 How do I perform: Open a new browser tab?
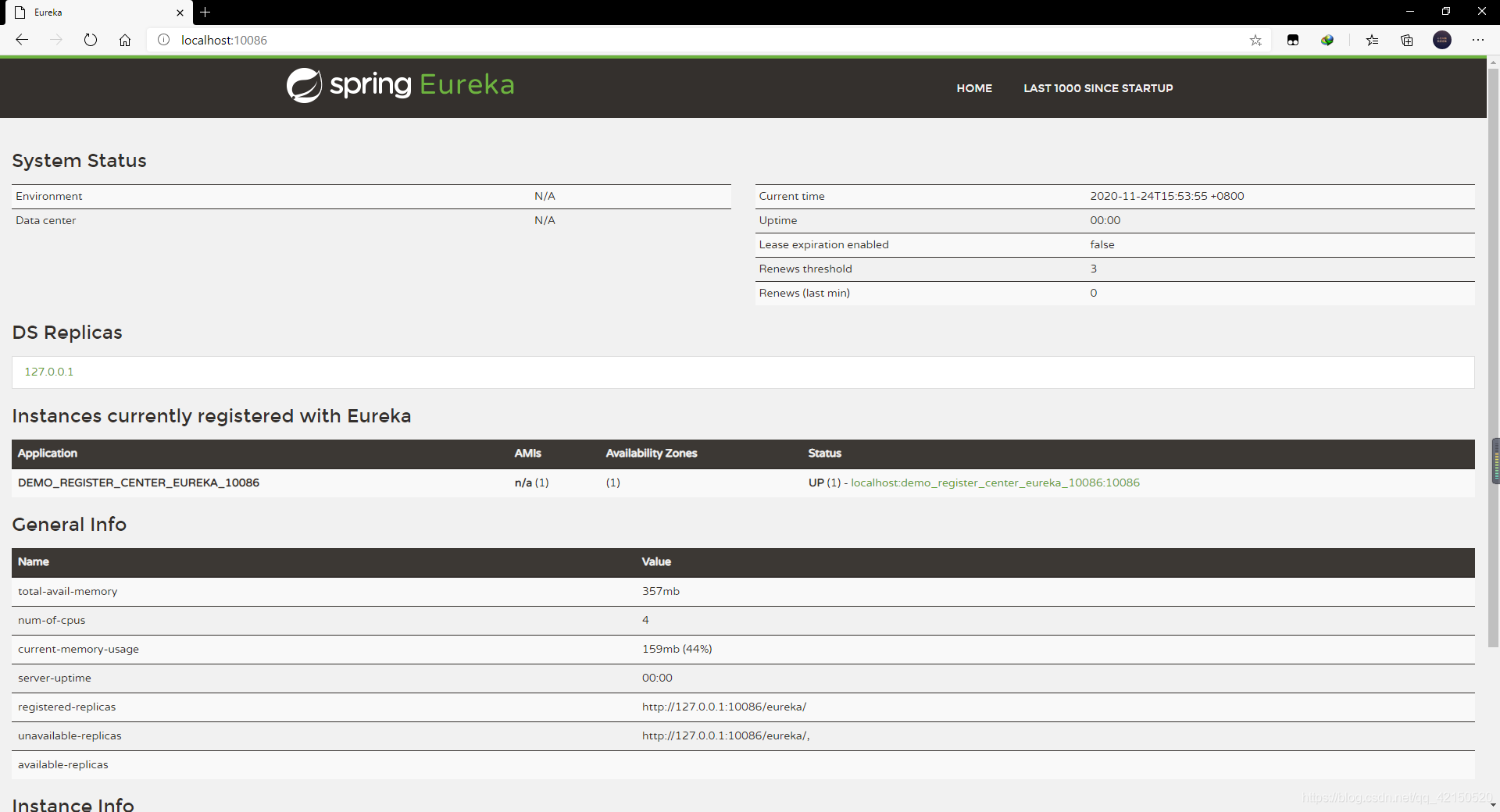tap(205, 12)
